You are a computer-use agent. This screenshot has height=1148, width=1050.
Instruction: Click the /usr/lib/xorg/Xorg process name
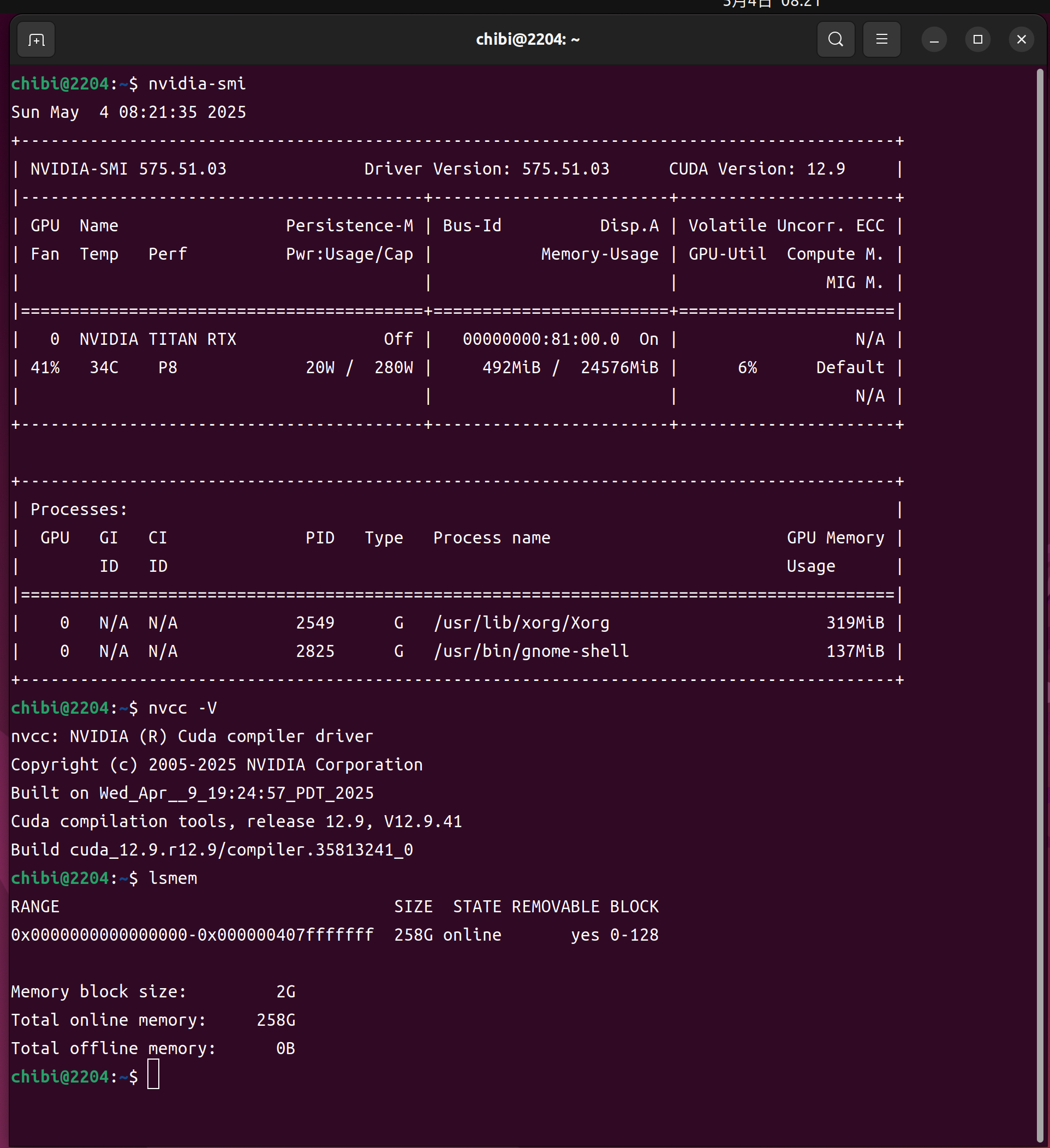[x=521, y=623]
